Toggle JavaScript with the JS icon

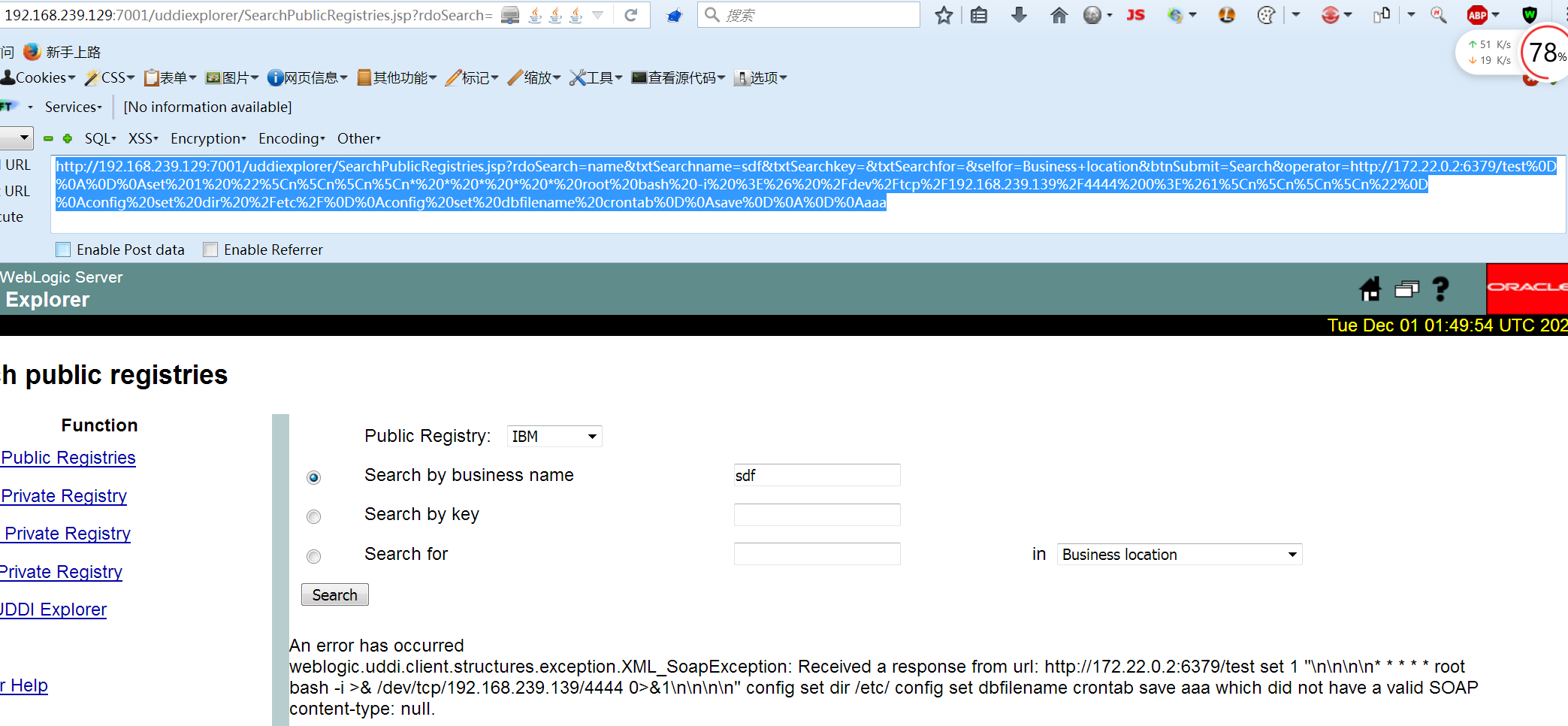point(1136,14)
